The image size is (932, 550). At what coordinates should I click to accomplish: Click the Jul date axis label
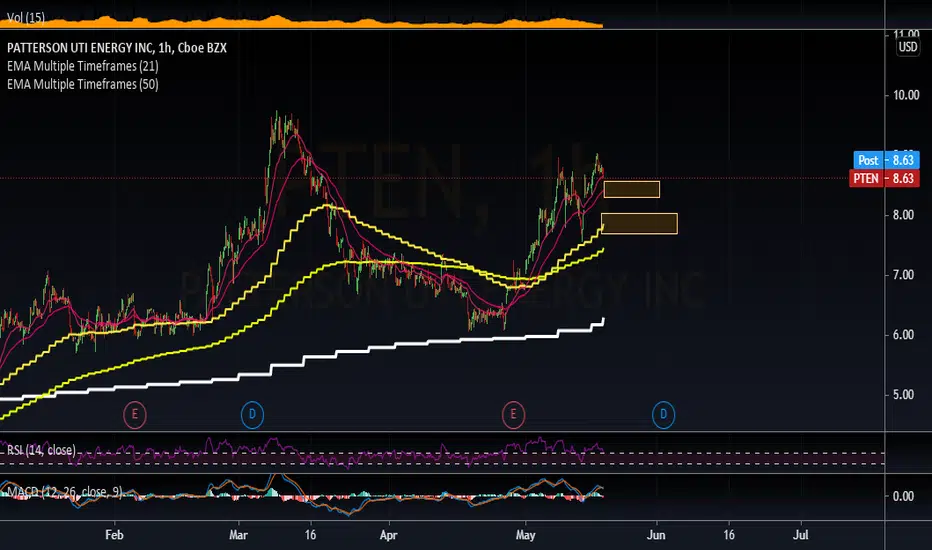[x=801, y=535]
